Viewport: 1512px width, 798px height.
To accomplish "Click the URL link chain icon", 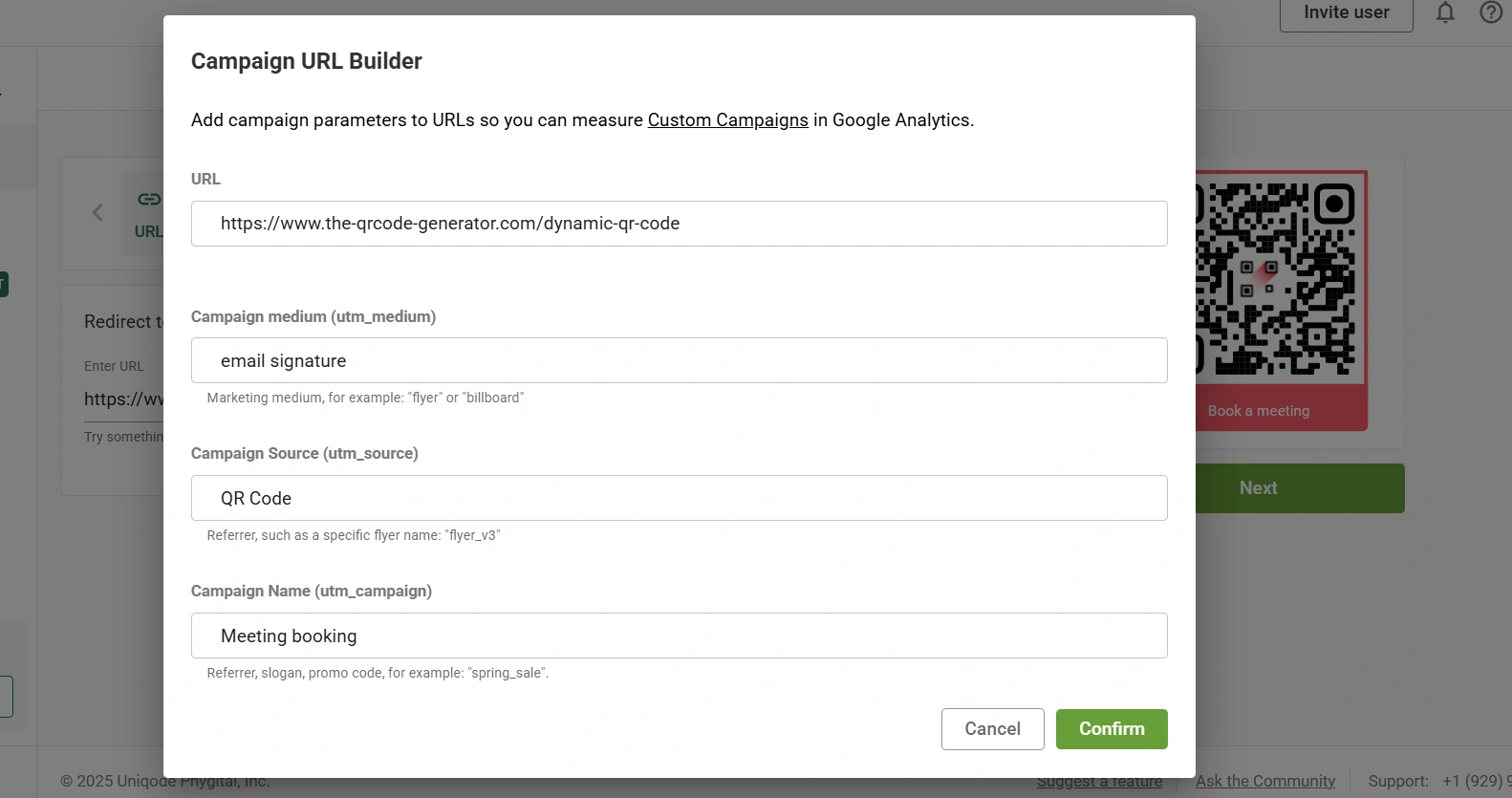I will pos(149,199).
